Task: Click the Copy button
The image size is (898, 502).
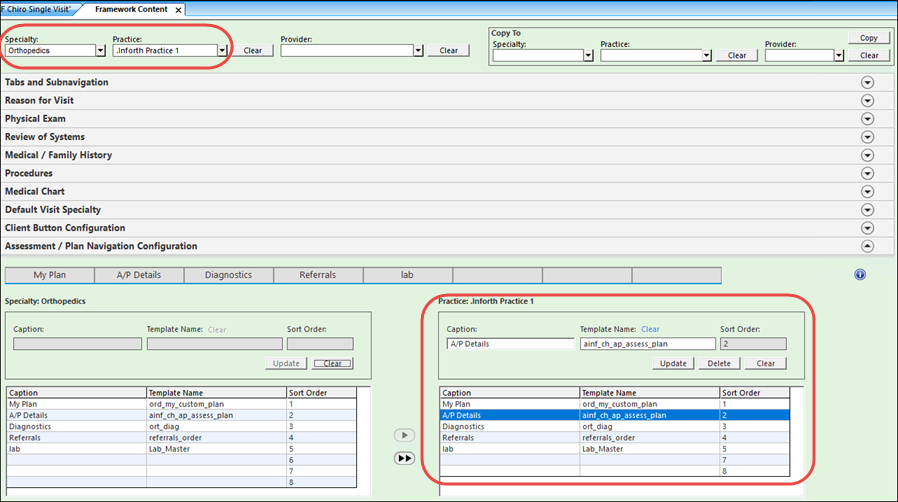Action: 869,38
